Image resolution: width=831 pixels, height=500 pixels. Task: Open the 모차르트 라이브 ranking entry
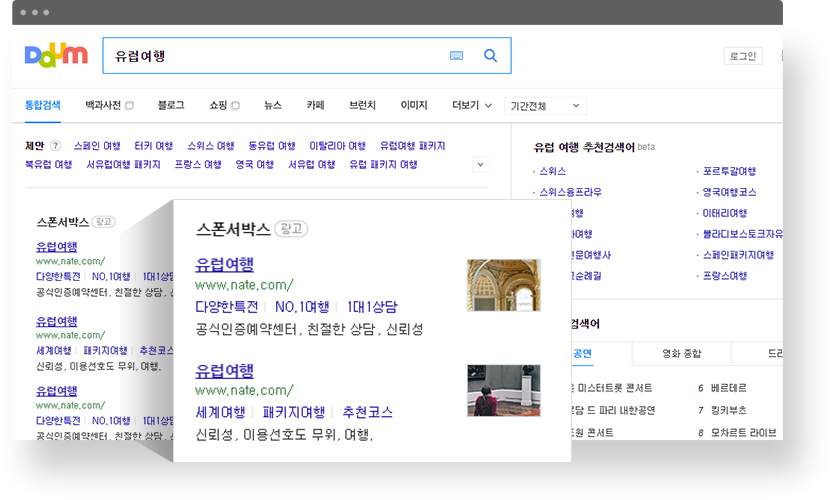[744, 433]
